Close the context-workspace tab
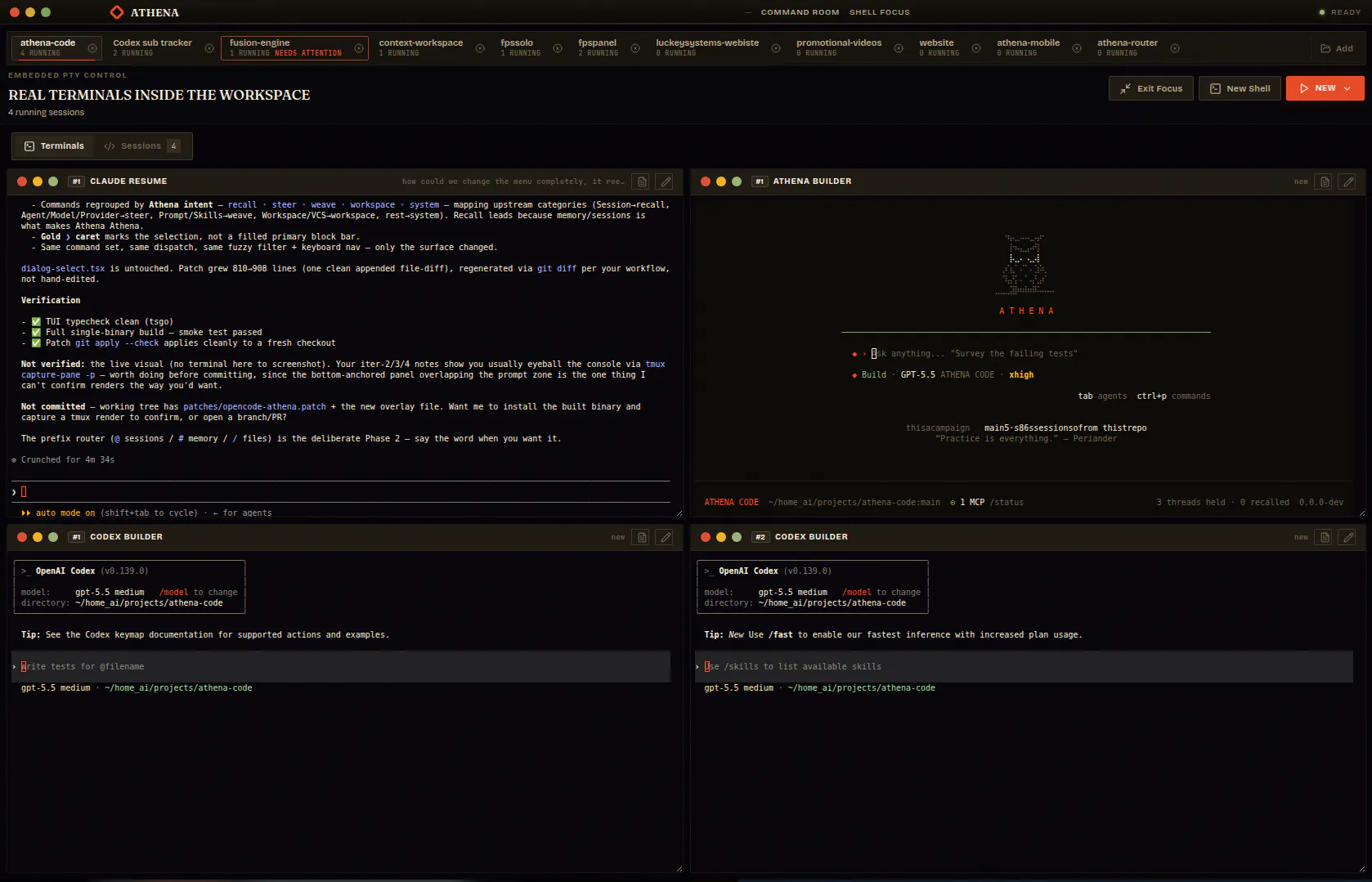The width and height of the screenshot is (1372, 882). [x=480, y=48]
